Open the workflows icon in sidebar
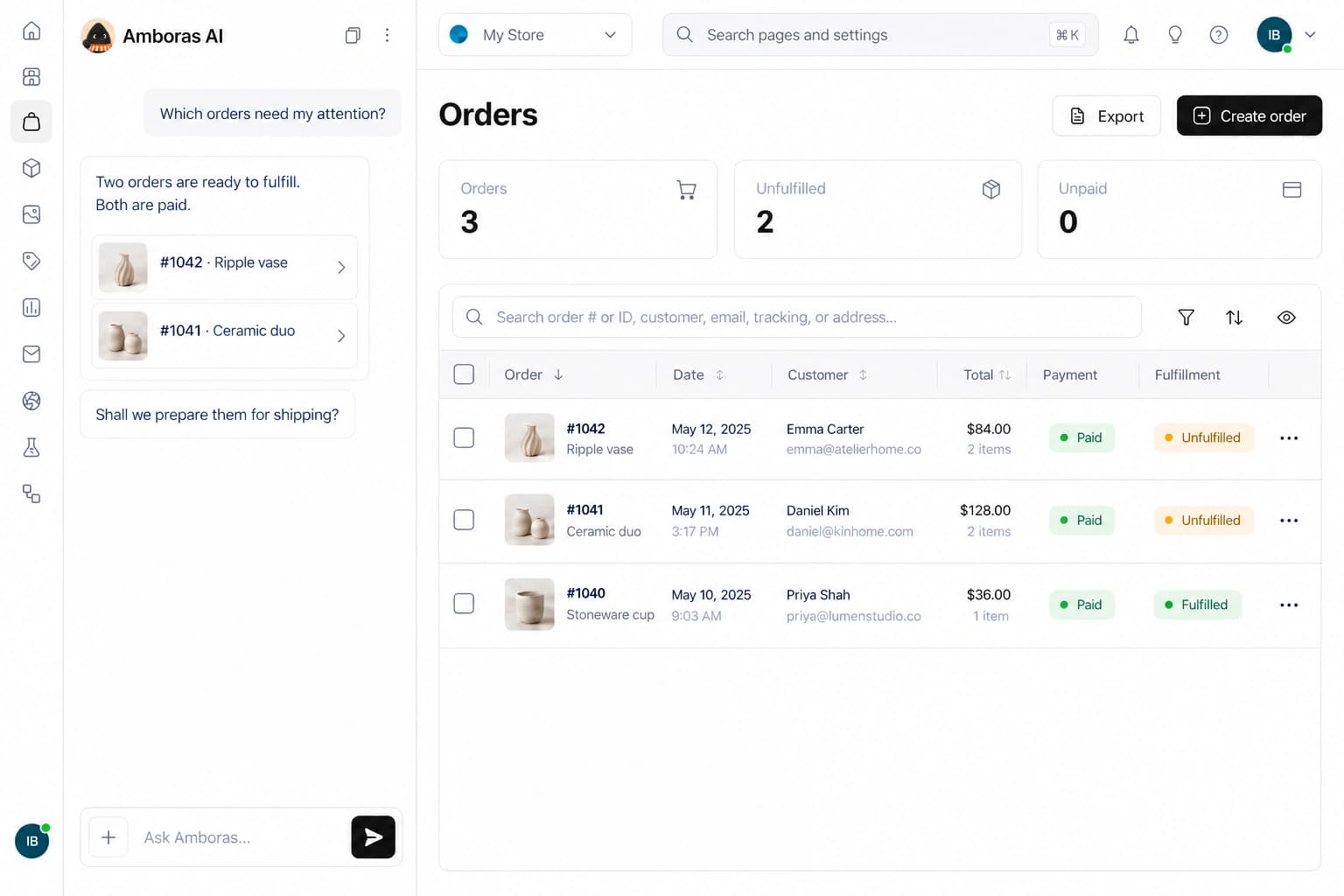This screenshot has height=896, width=1344. (x=31, y=494)
